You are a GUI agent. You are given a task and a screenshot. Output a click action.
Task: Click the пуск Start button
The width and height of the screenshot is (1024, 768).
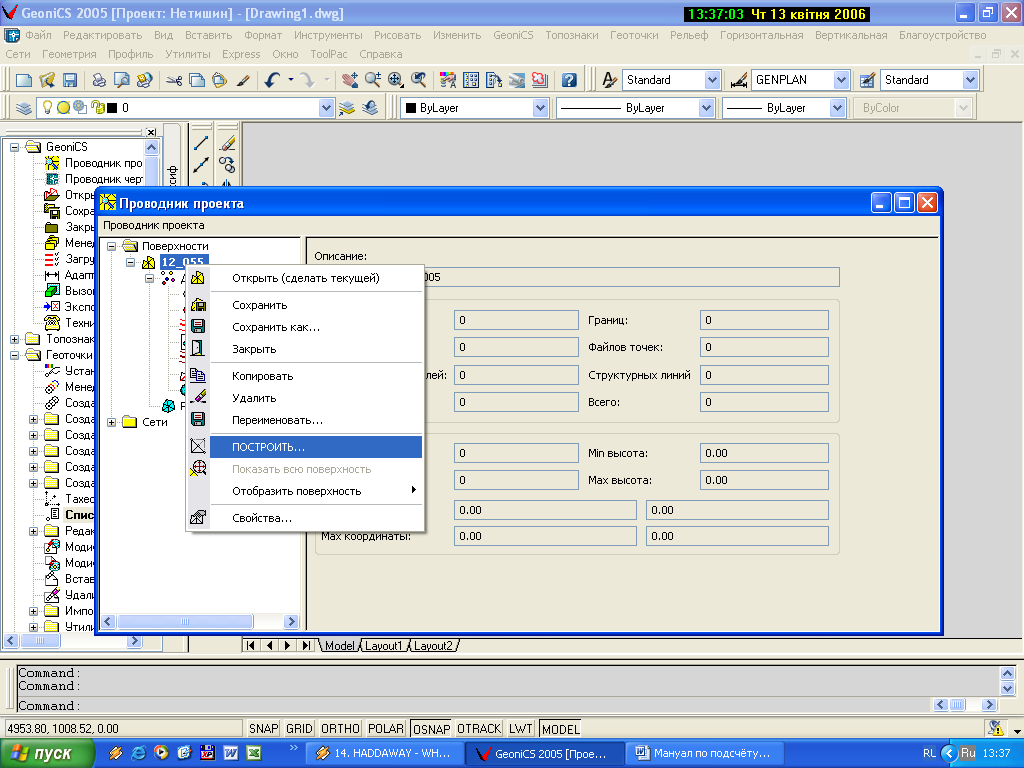click(x=48, y=753)
